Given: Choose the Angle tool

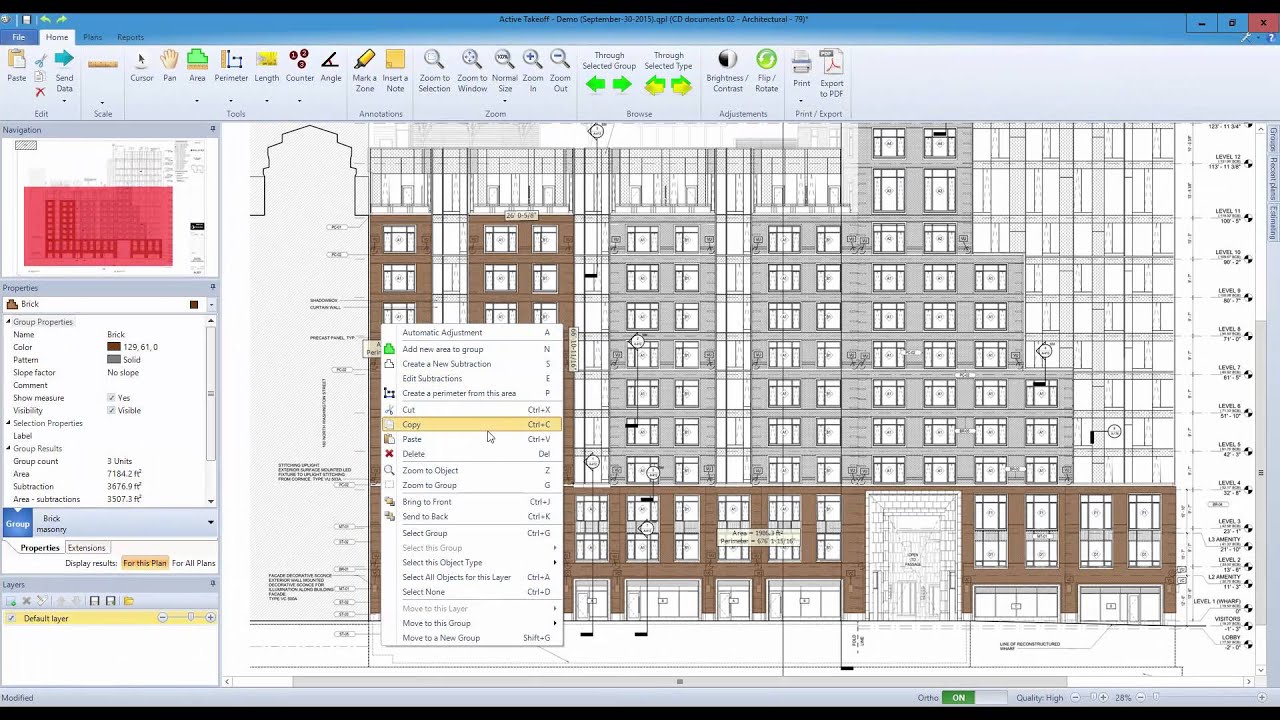Looking at the screenshot, I should pyautogui.click(x=330, y=66).
